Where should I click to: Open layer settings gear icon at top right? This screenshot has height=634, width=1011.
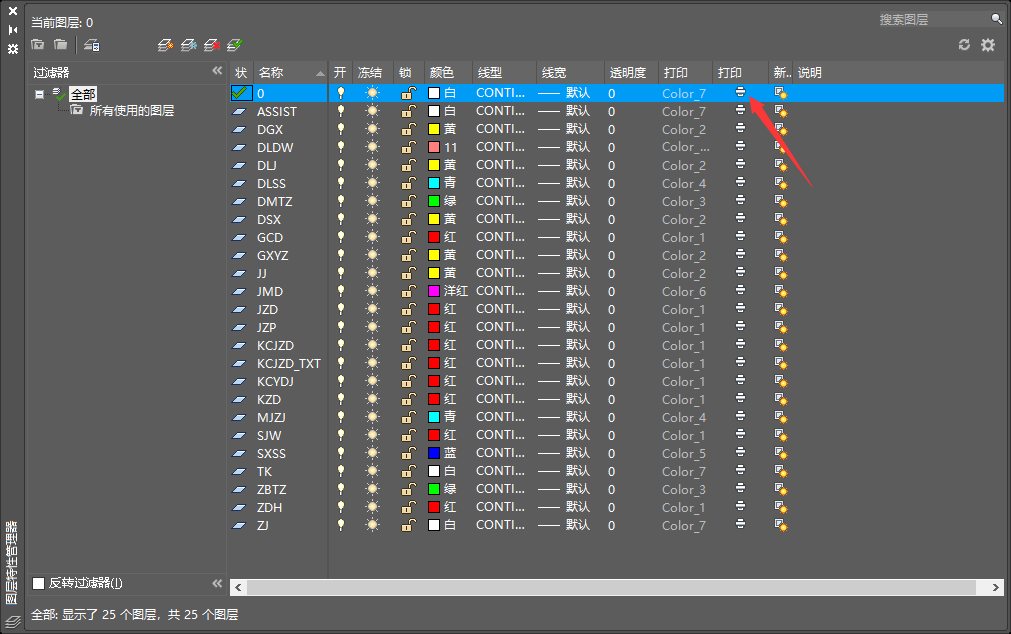[x=988, y=45]
